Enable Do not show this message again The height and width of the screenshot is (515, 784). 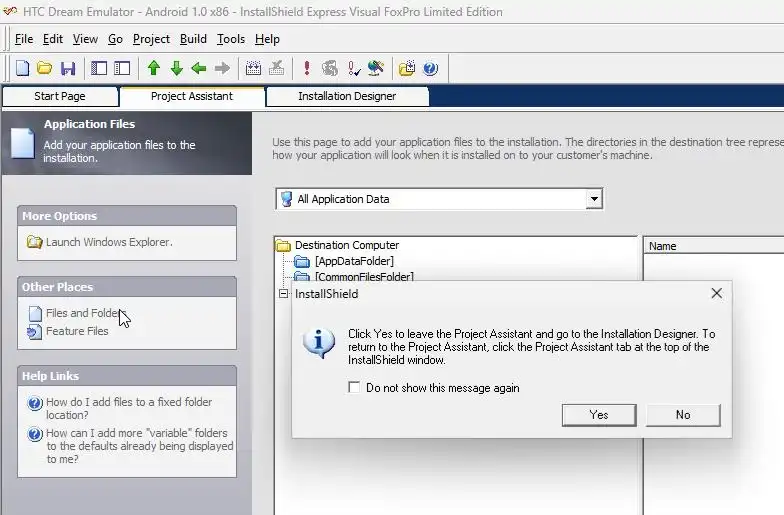pos(354,388)
